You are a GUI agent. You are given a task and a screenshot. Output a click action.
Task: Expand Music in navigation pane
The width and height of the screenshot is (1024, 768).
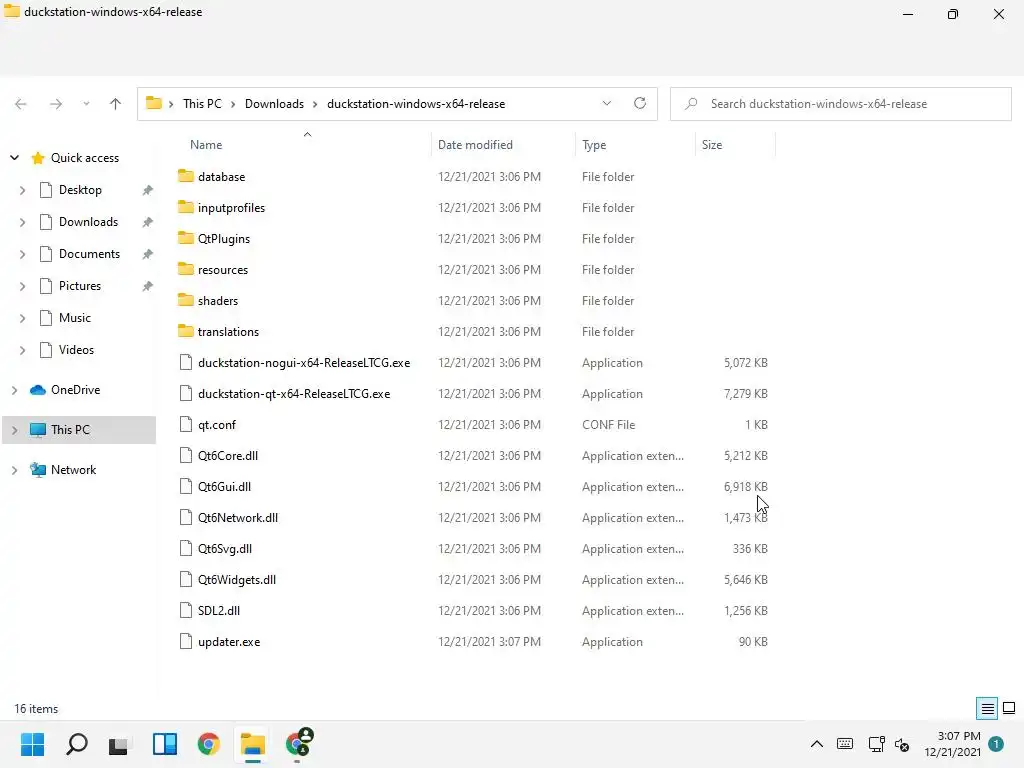pyautogui.click(x=22, y=318)
